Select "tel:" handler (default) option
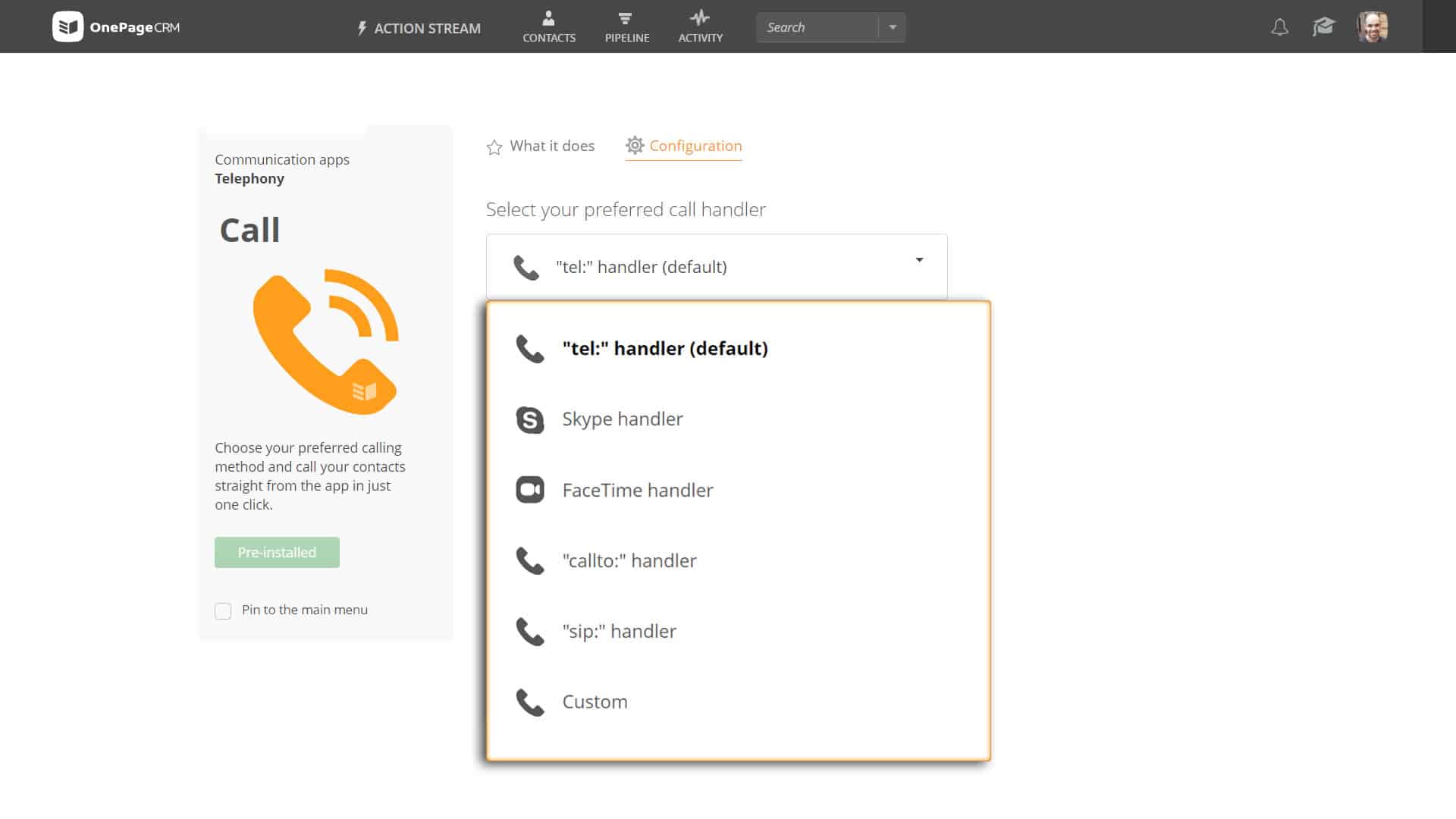Image resolution: width=1456 pixels, height=819 pixels. (739, 348)
